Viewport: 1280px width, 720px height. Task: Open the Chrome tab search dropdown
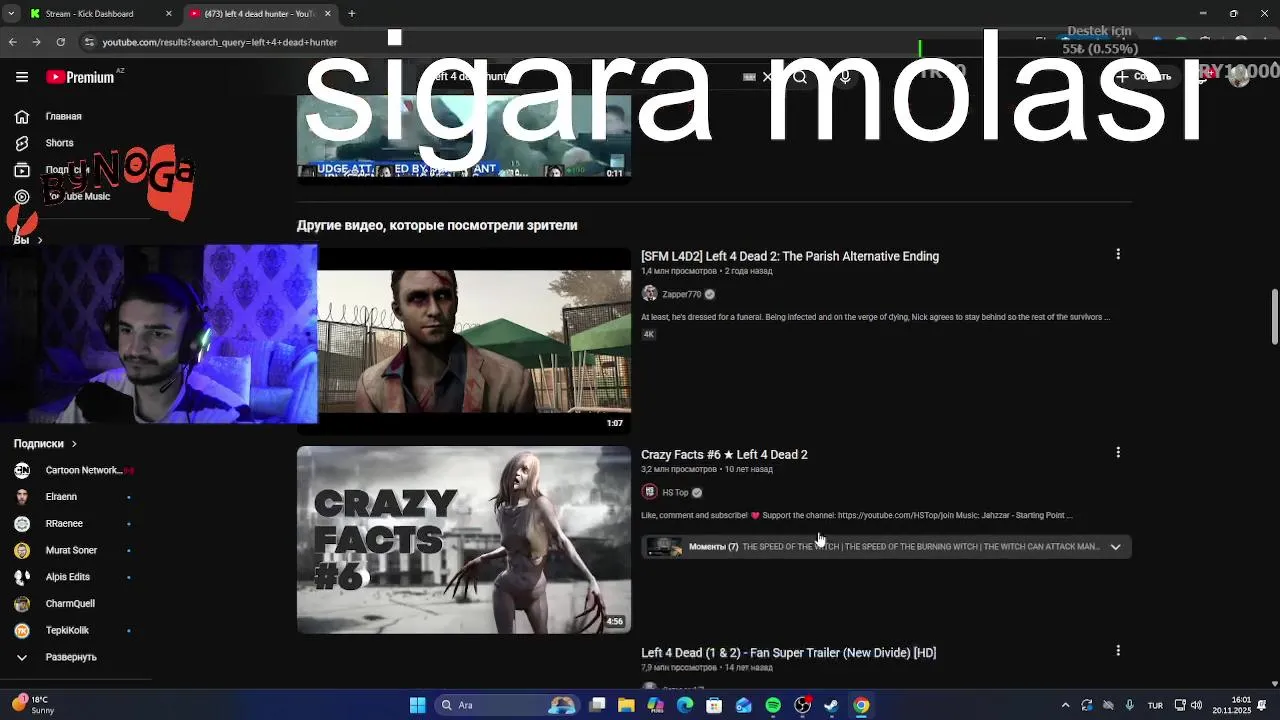[x=11, y=14]
